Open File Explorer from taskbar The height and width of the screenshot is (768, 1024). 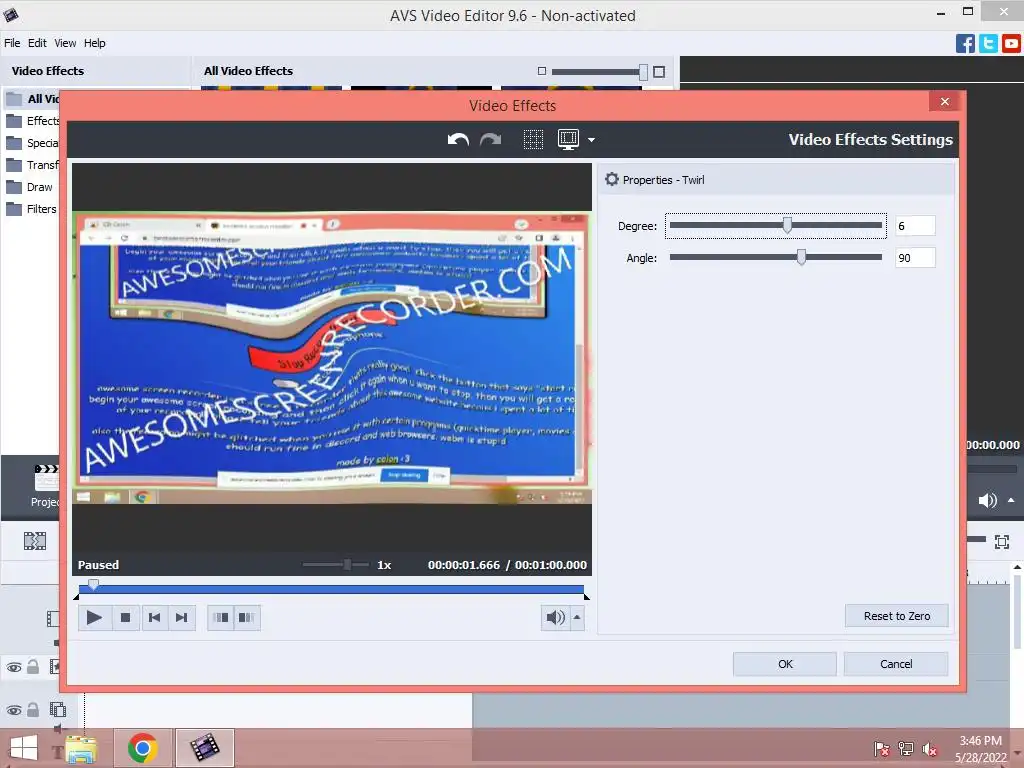81,748
